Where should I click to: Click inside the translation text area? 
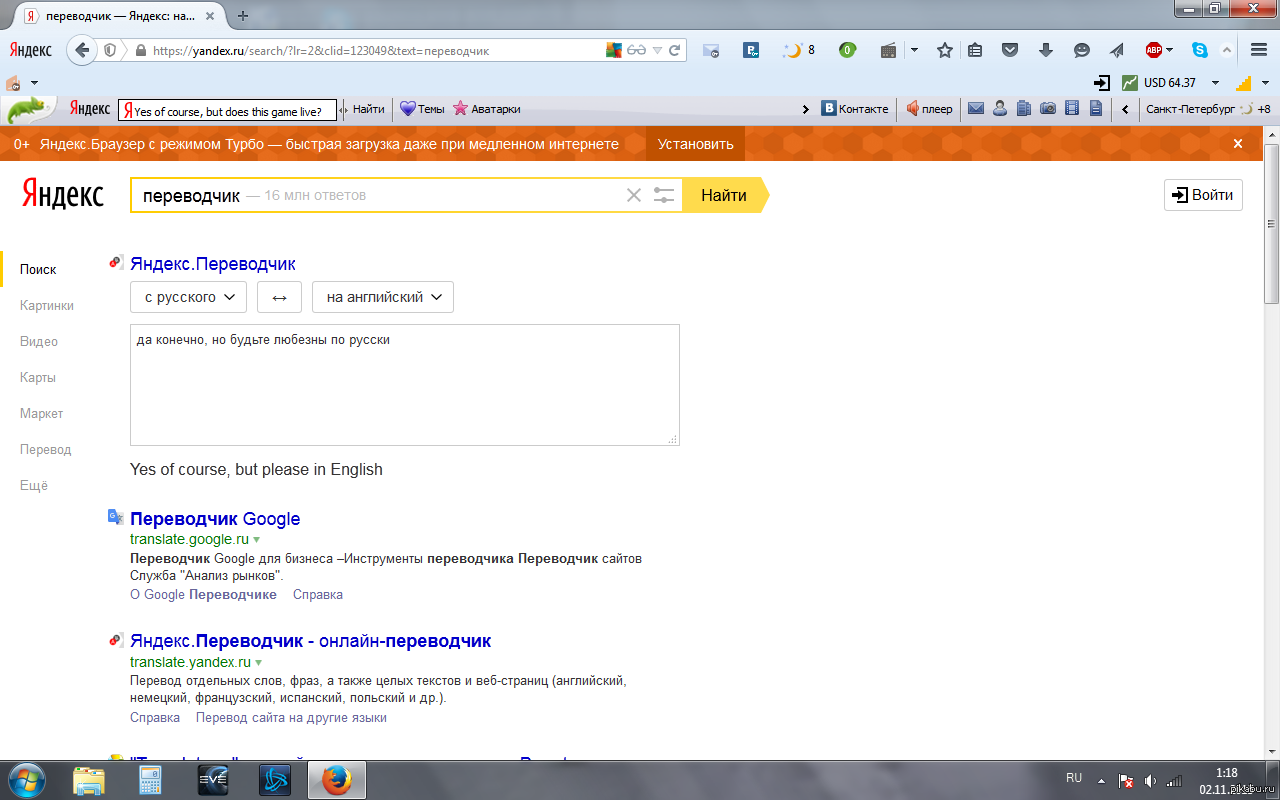point(405,385)
